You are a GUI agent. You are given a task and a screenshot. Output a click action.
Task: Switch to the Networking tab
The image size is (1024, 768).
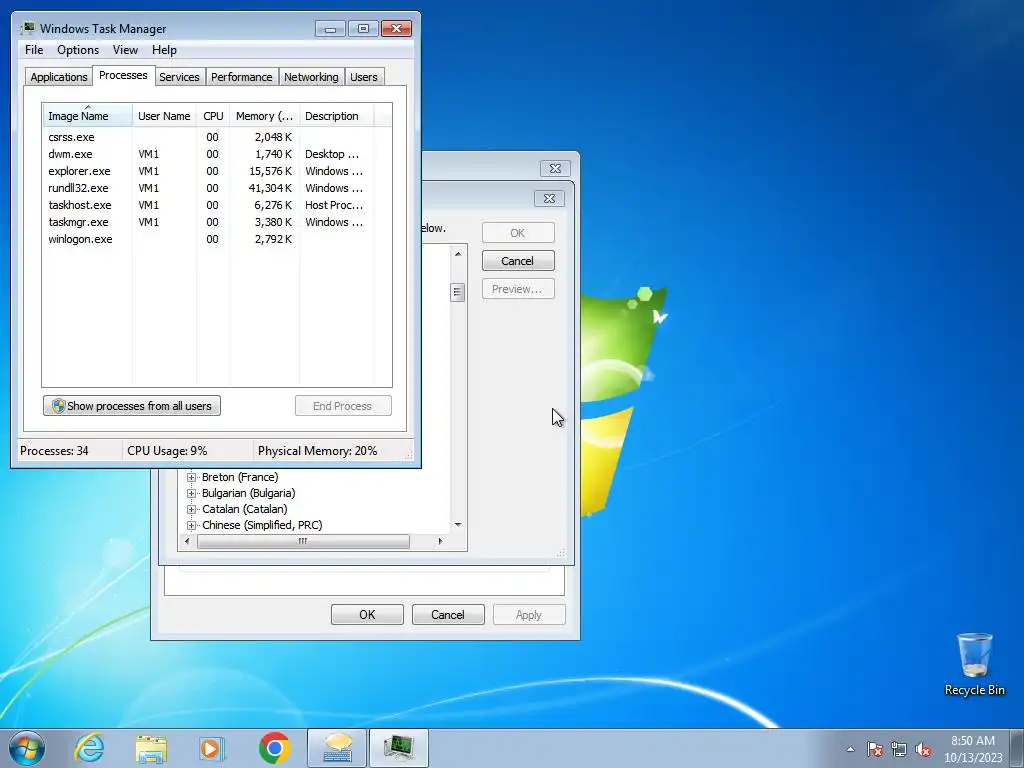point(311,77)
